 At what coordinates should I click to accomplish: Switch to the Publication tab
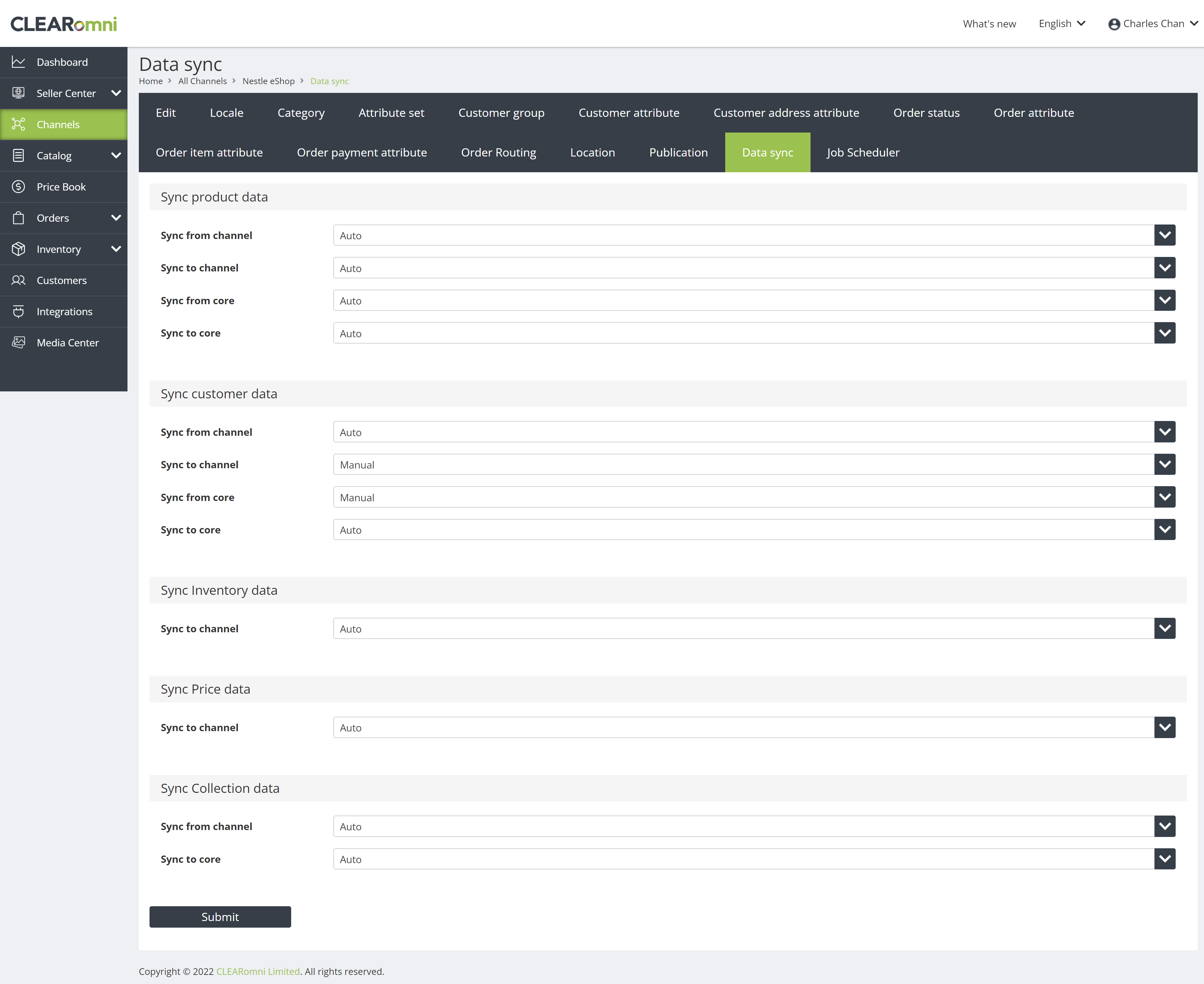679,152
